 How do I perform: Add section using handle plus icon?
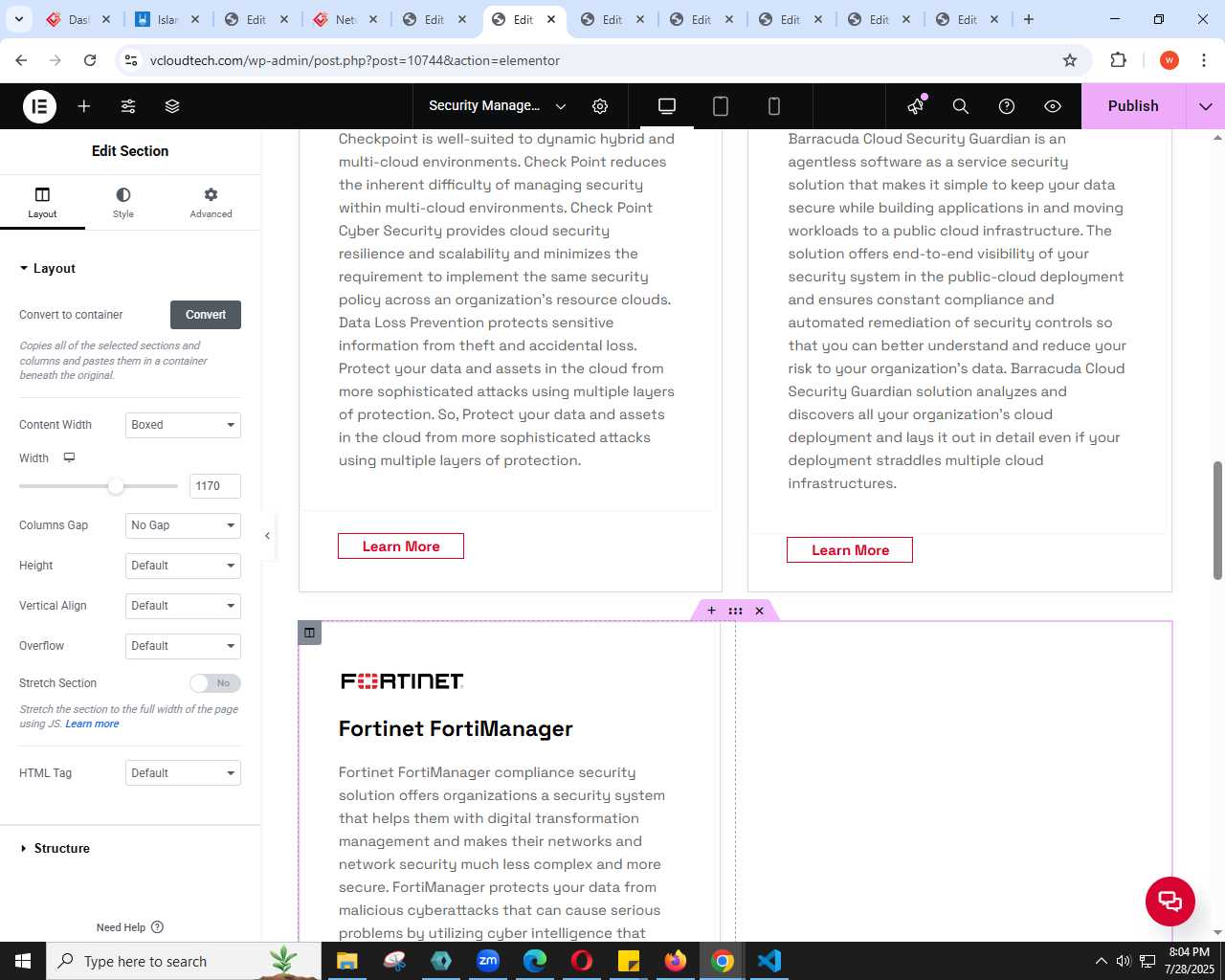point(711,611)
